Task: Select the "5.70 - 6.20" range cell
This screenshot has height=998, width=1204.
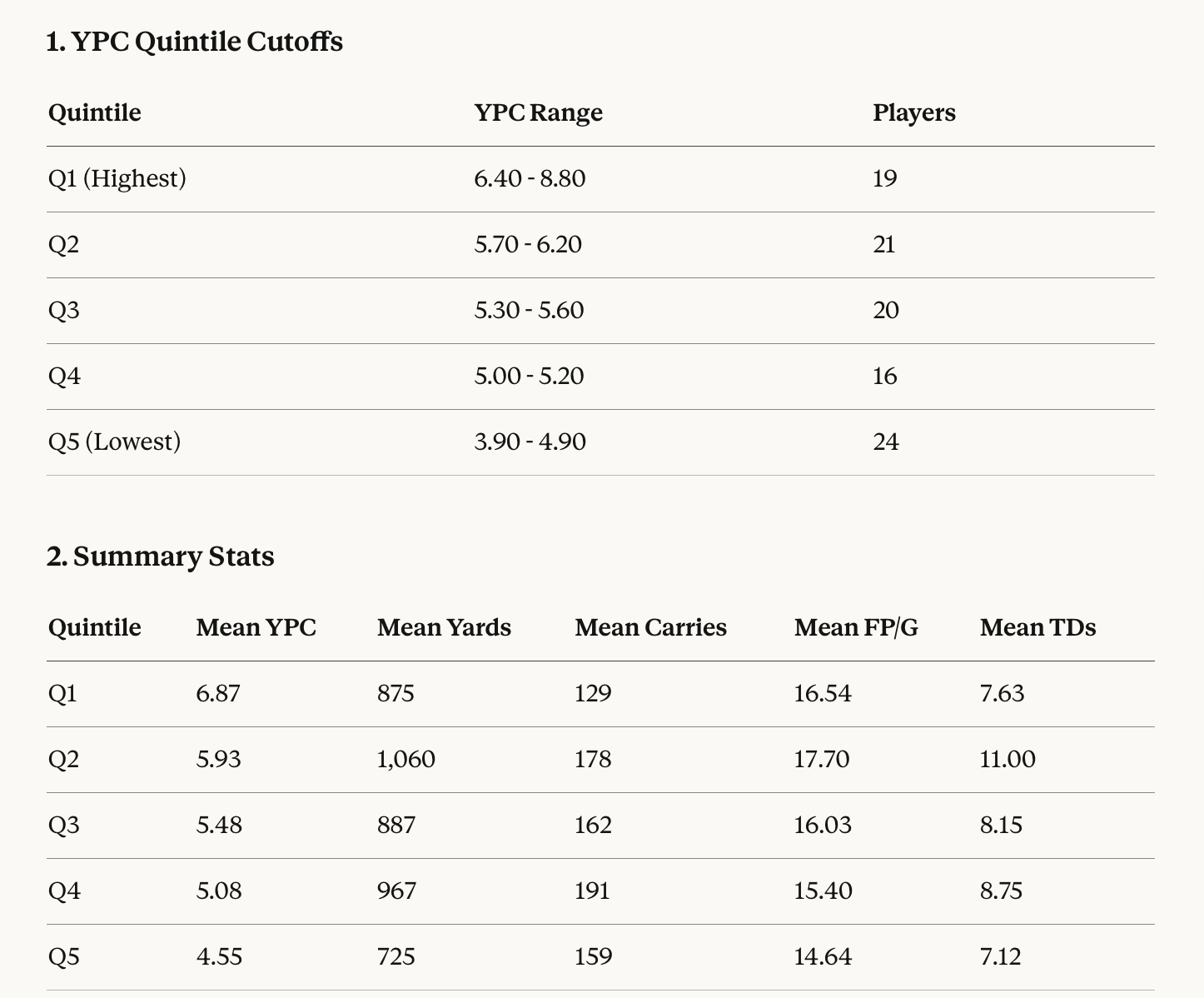Action: (x=528, y=244)
